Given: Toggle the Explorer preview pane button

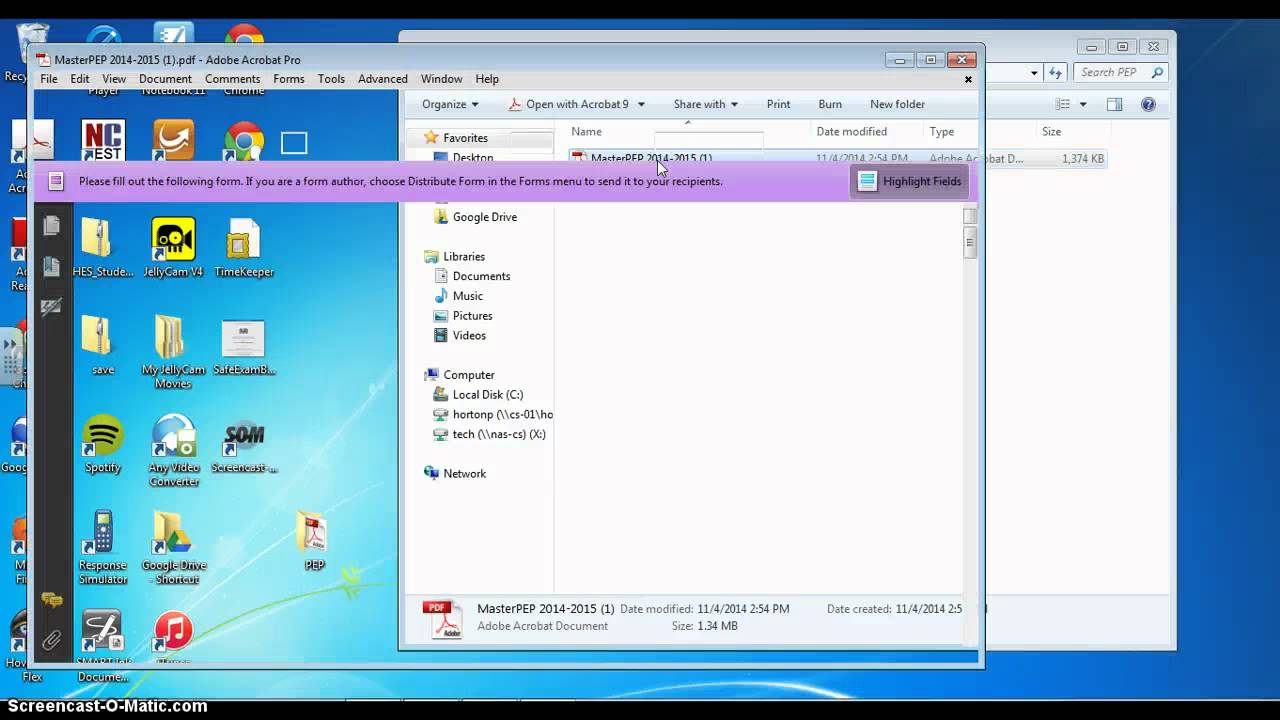Looking at the screenshot, I should [x=1114, y=104].
